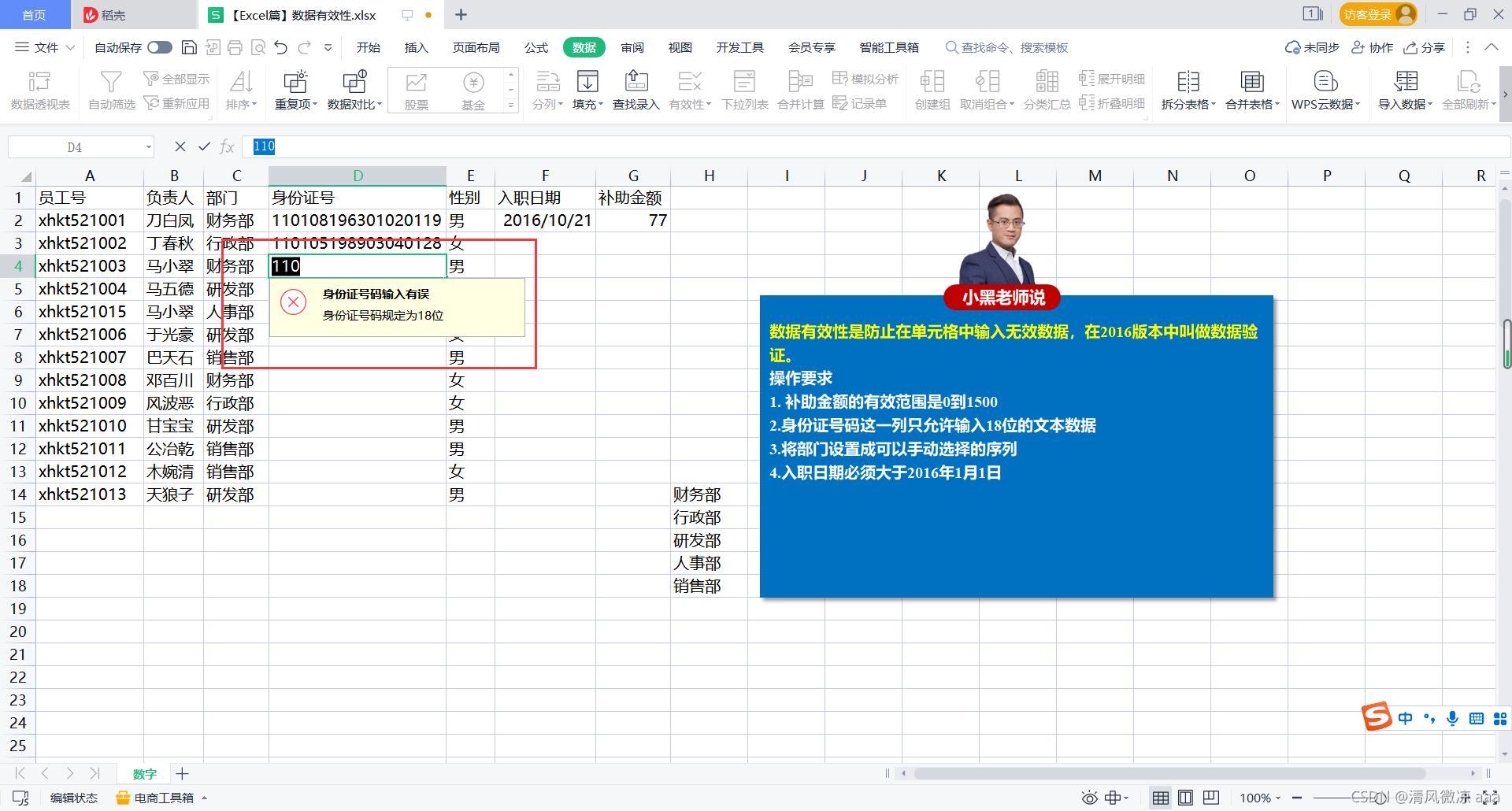The height and width of the screenshot is (811, 1512).
Task: Switch to the 公式 ribbon tab
Action: pos(536,47)
